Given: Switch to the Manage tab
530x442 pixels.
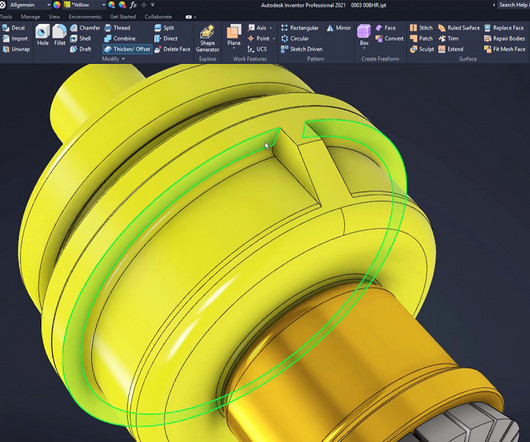Looking at the screenshot, I should 30,17.
